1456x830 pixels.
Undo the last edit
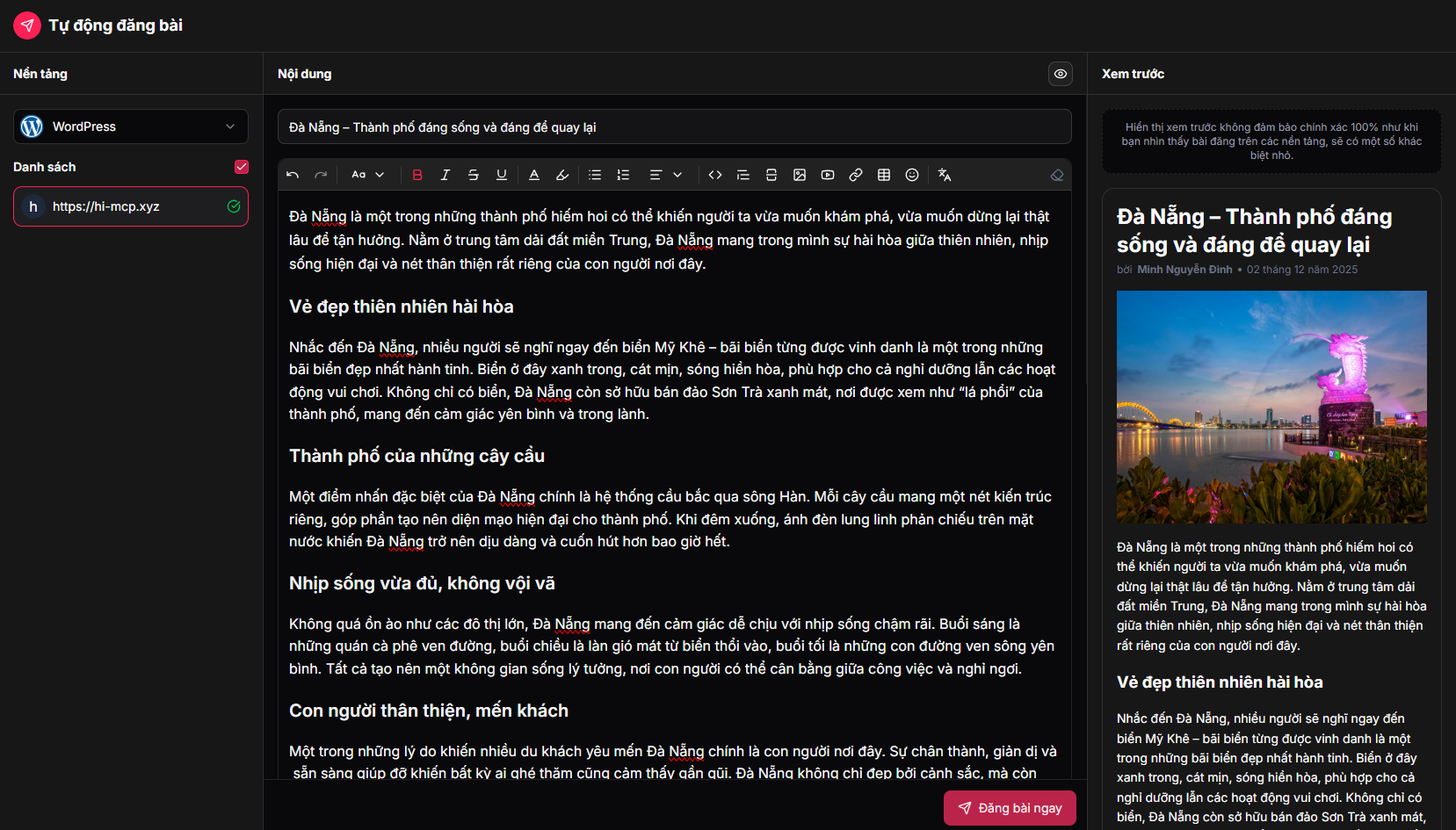(293, 175)
